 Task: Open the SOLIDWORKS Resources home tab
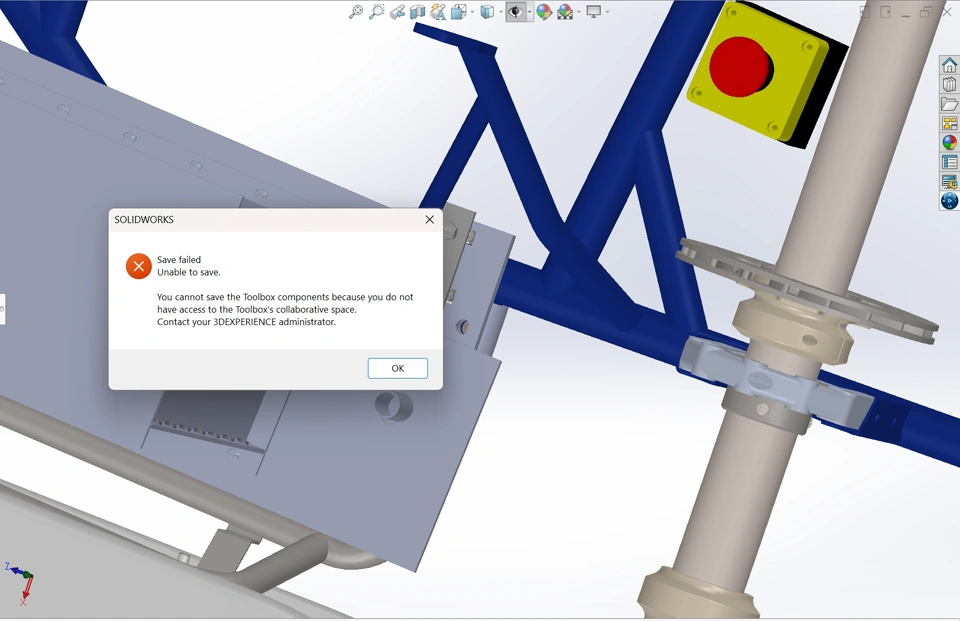[x=950, y=65]
